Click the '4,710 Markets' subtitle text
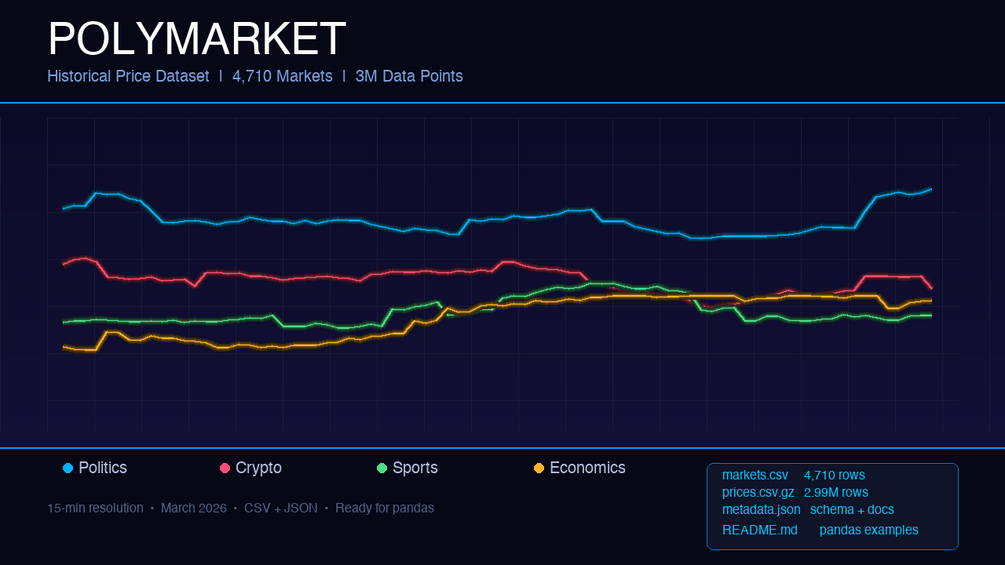This screenshot has width=1005, height=565. coord(282,76)
